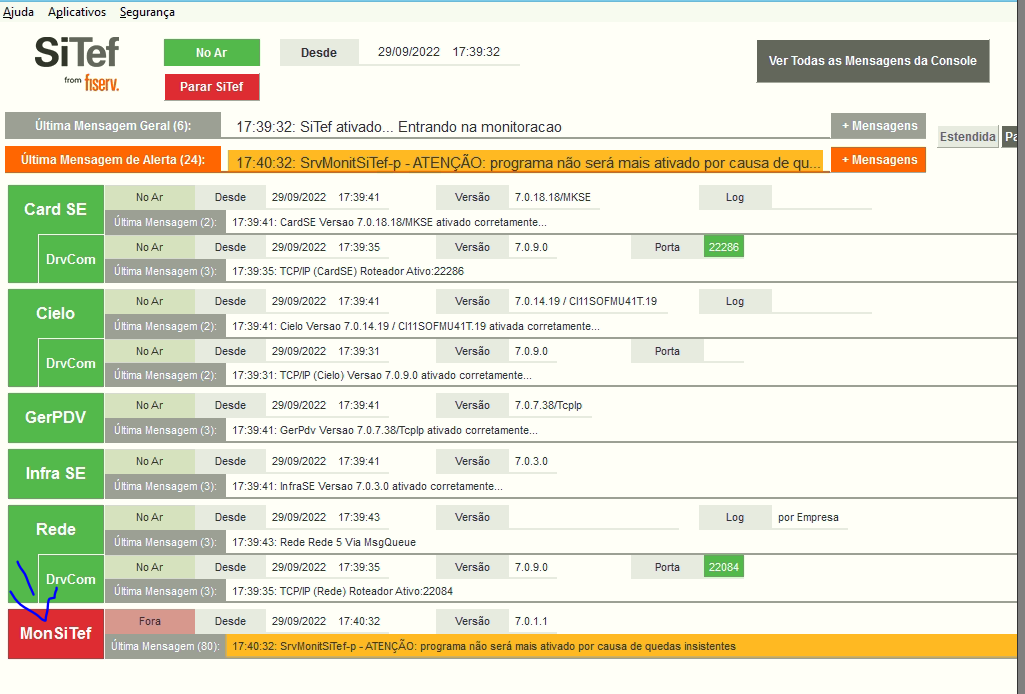Screen dimensions: 1025x694
Task: Select the DrvCom block under Card SE
Action: click(x=71, y=259)
